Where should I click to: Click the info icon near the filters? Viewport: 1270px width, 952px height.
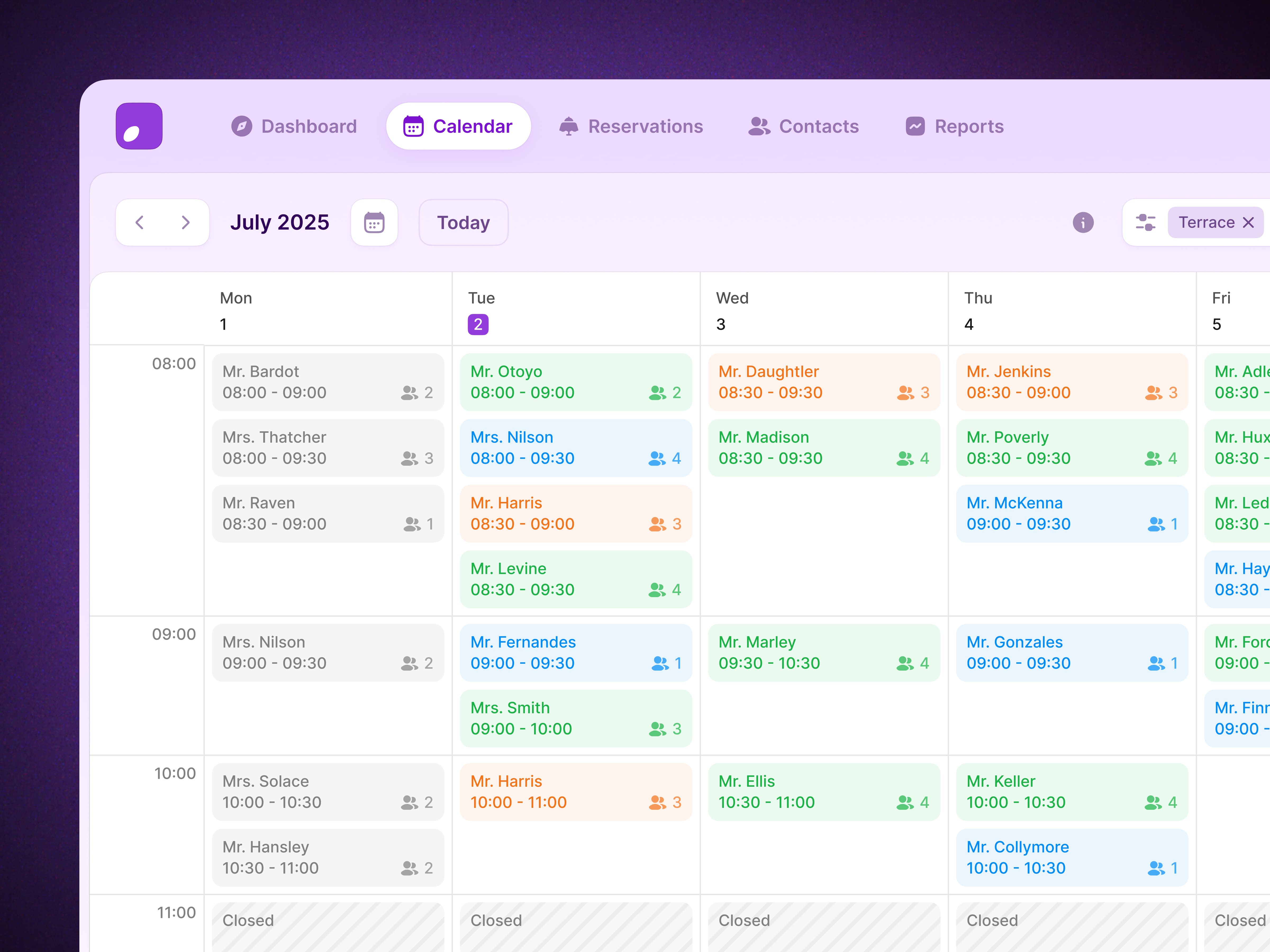point(1083,223)
